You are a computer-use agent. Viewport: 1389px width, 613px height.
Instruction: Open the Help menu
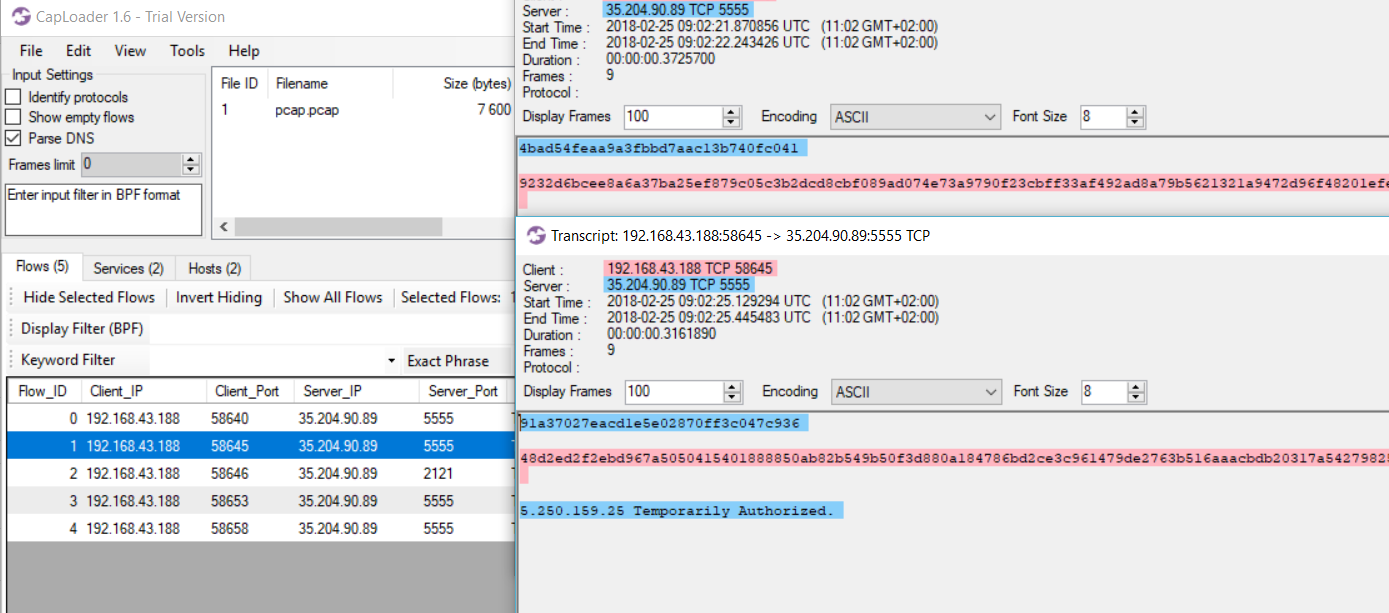click(x=244, y=51)
